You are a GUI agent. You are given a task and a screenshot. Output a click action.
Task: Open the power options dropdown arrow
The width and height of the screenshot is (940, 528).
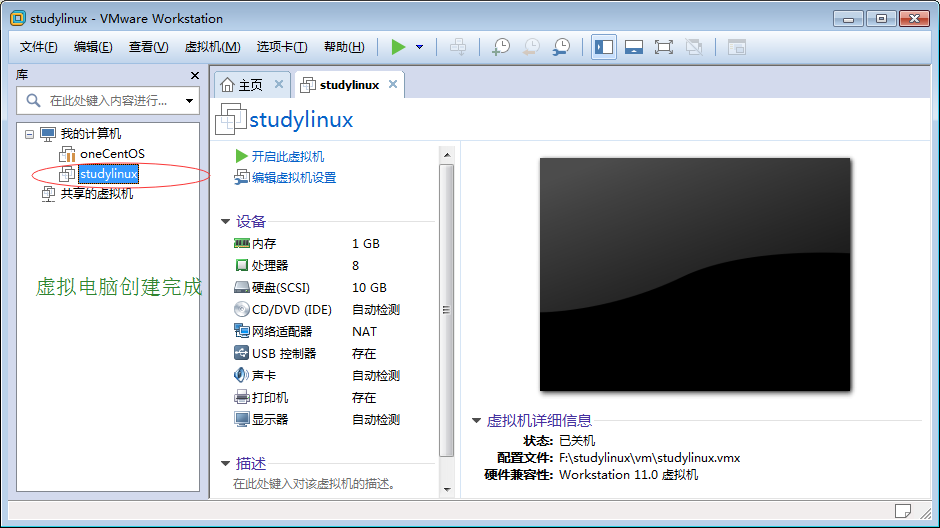click(x=419, y=47)
